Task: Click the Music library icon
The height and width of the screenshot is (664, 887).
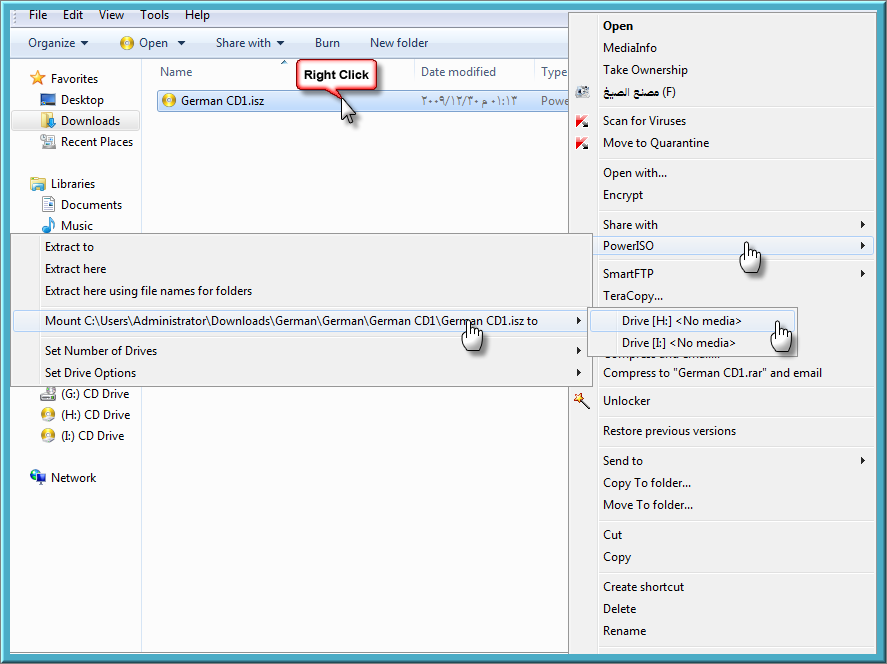Action: 48,226
